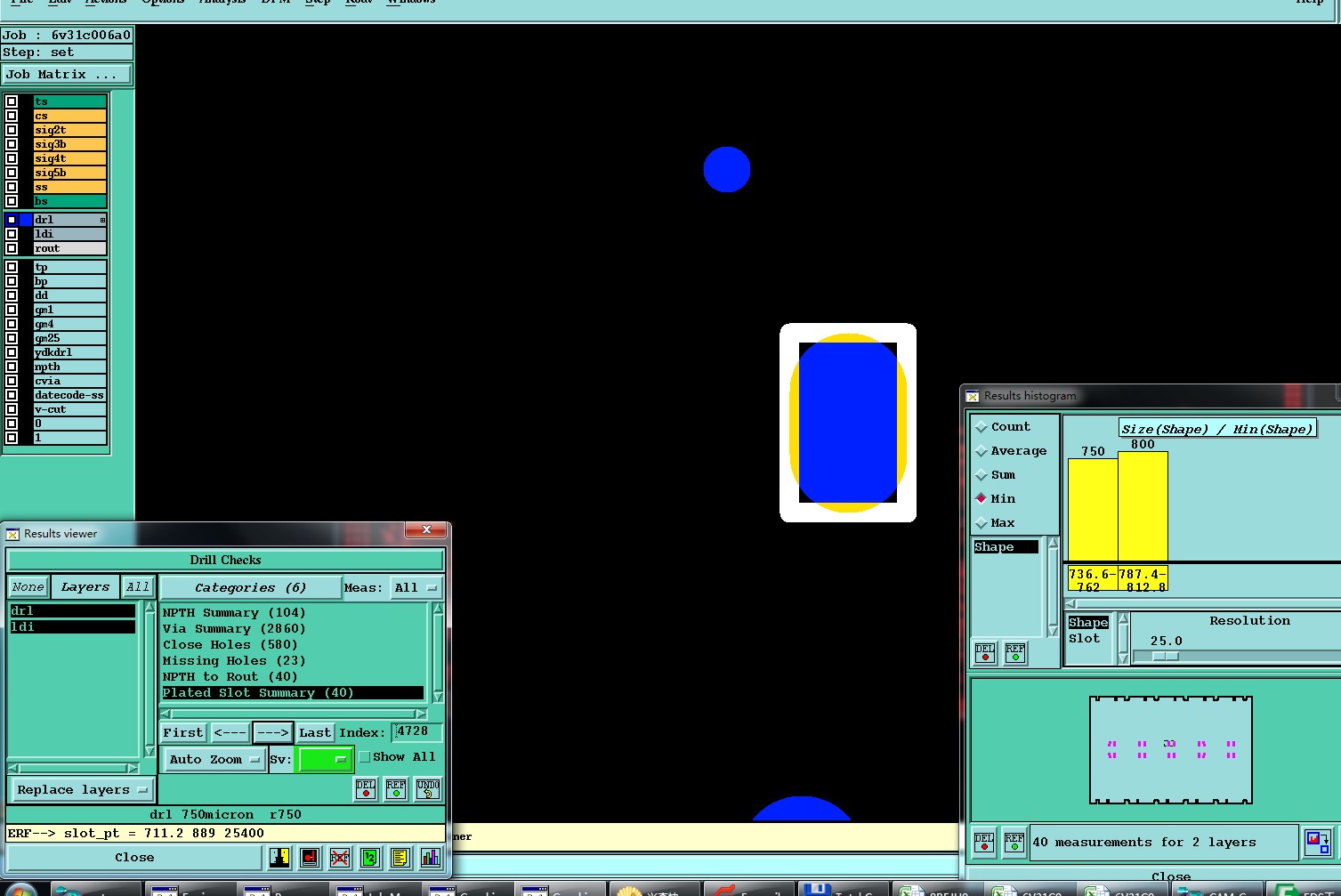Go to previous result with <--- button
This screenshot has height=896, width=1341.
[230, 733]
